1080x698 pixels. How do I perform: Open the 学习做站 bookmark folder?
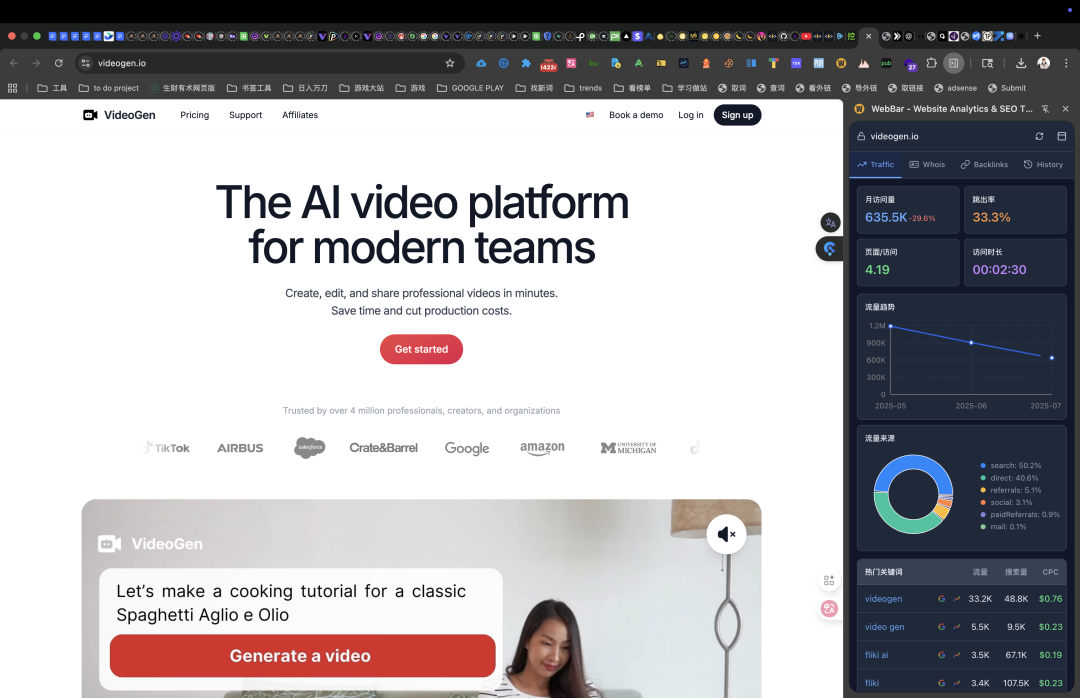(x=685, y=88)
